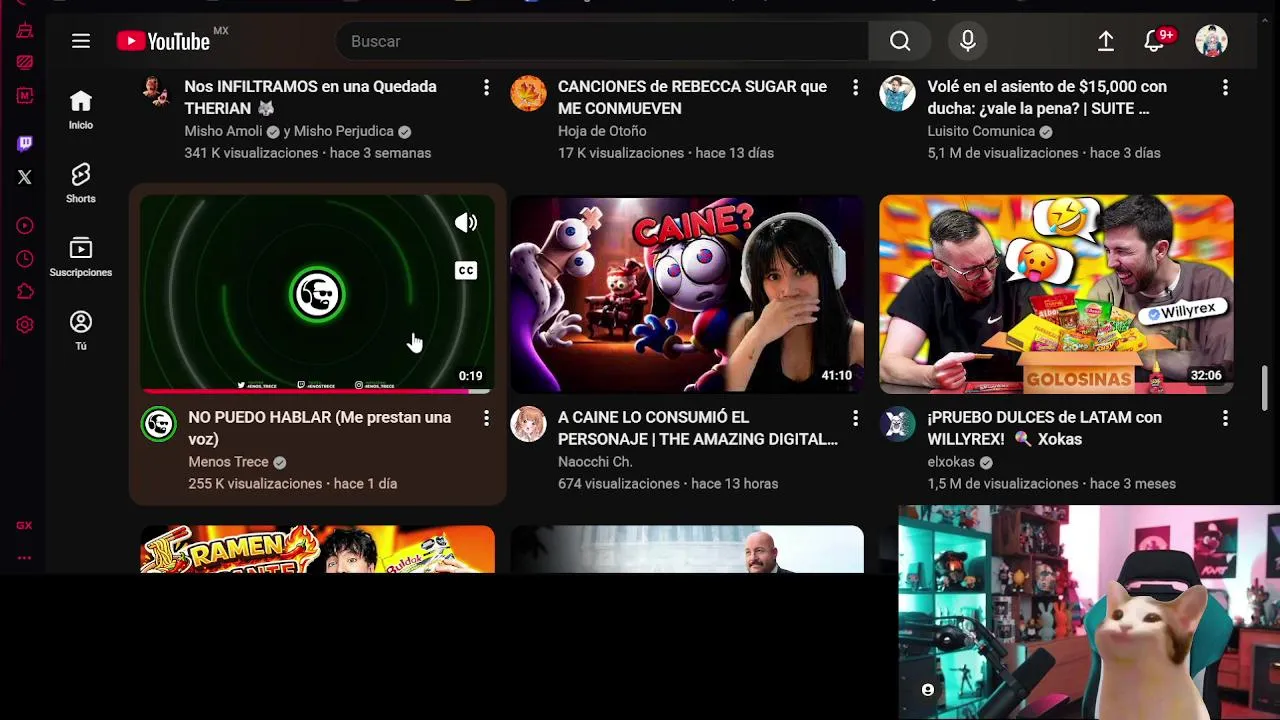
Task: Open Inicio in YouTube sidebar
Action: (x=81, y=110)
